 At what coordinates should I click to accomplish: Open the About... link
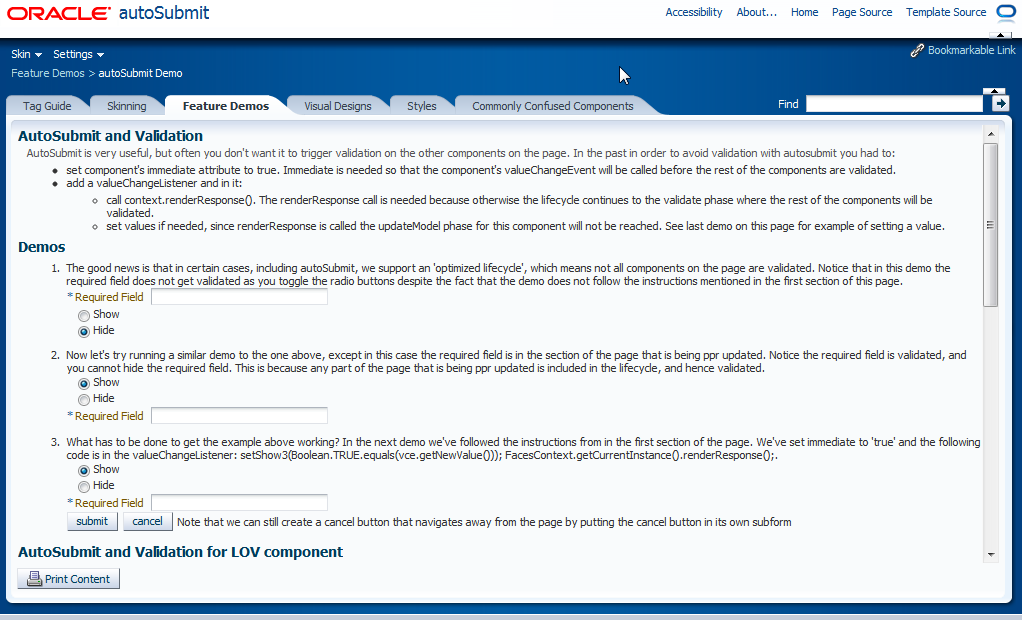(x=757, y=12)
